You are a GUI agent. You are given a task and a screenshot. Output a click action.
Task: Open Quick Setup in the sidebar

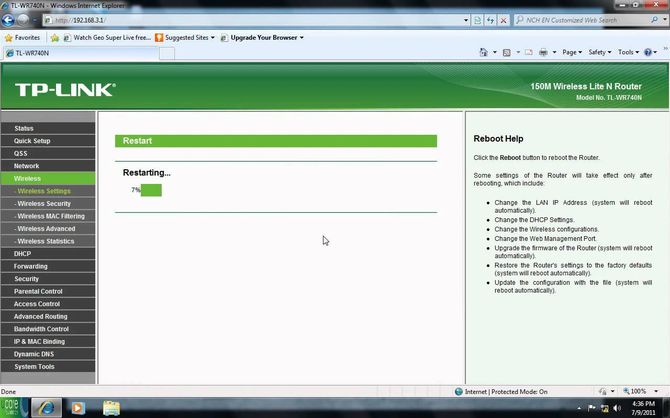coord(48,141)
